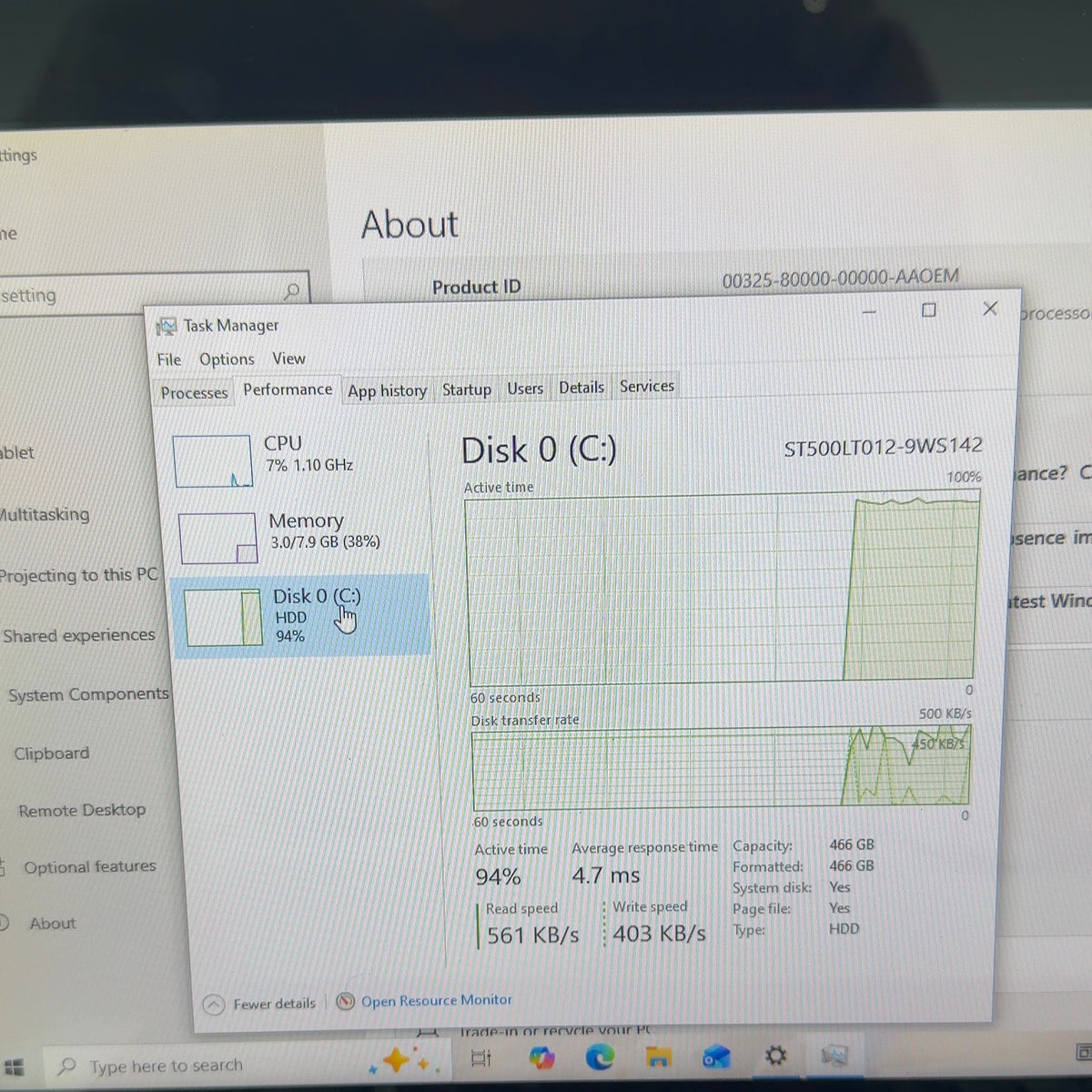Launch Copilot from the taskbar

(x=541, y=1057)
